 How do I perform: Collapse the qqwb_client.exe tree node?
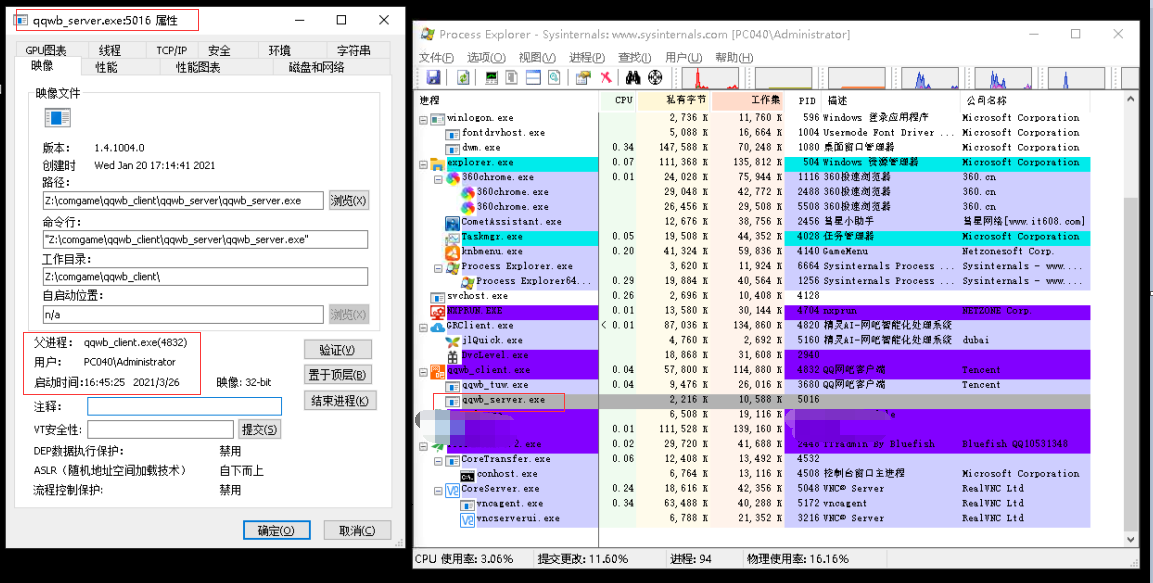(423, 370)
